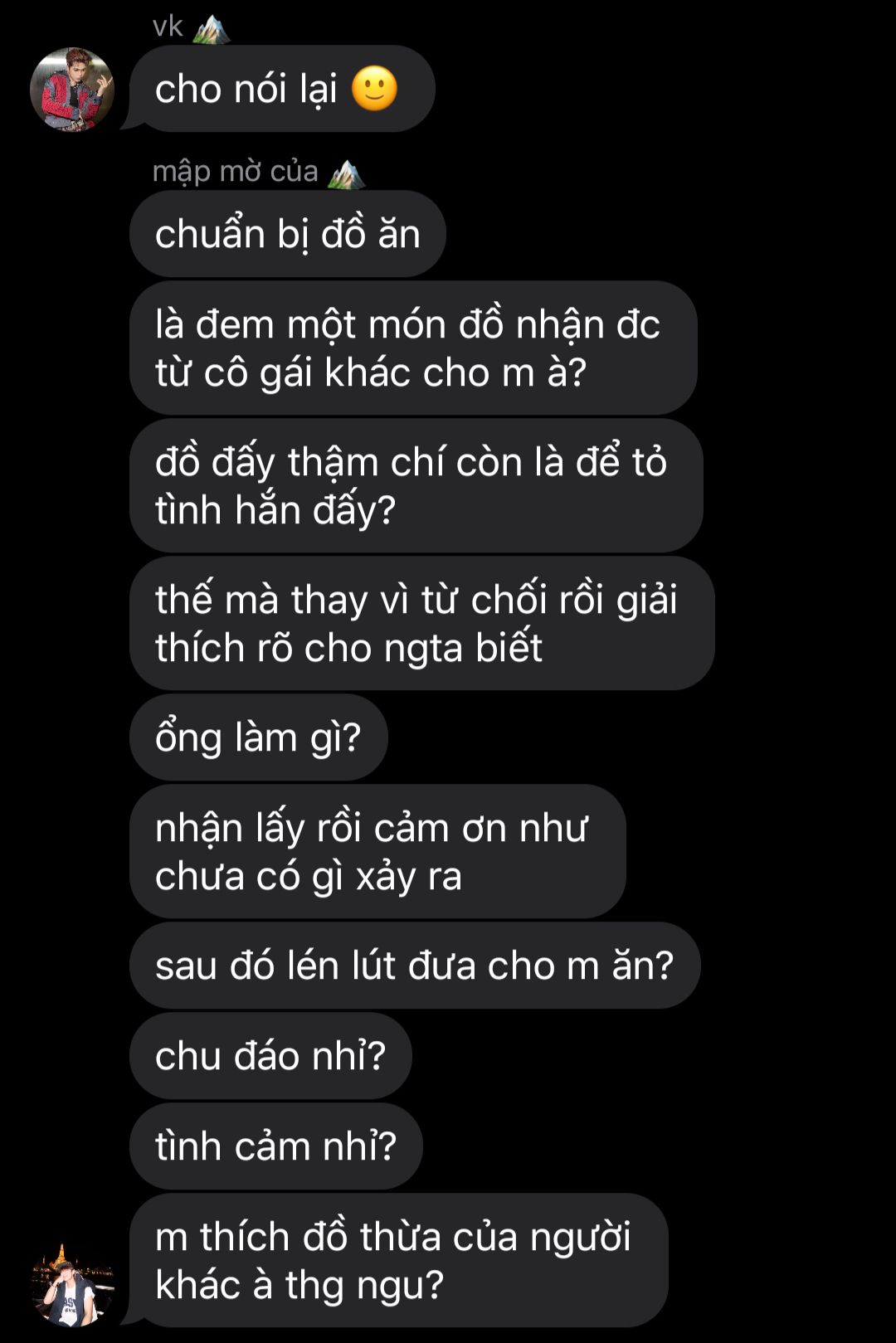Tap the 'ổng làm gì?' bubble
The image size is (896, 1343).
point(259,737)
